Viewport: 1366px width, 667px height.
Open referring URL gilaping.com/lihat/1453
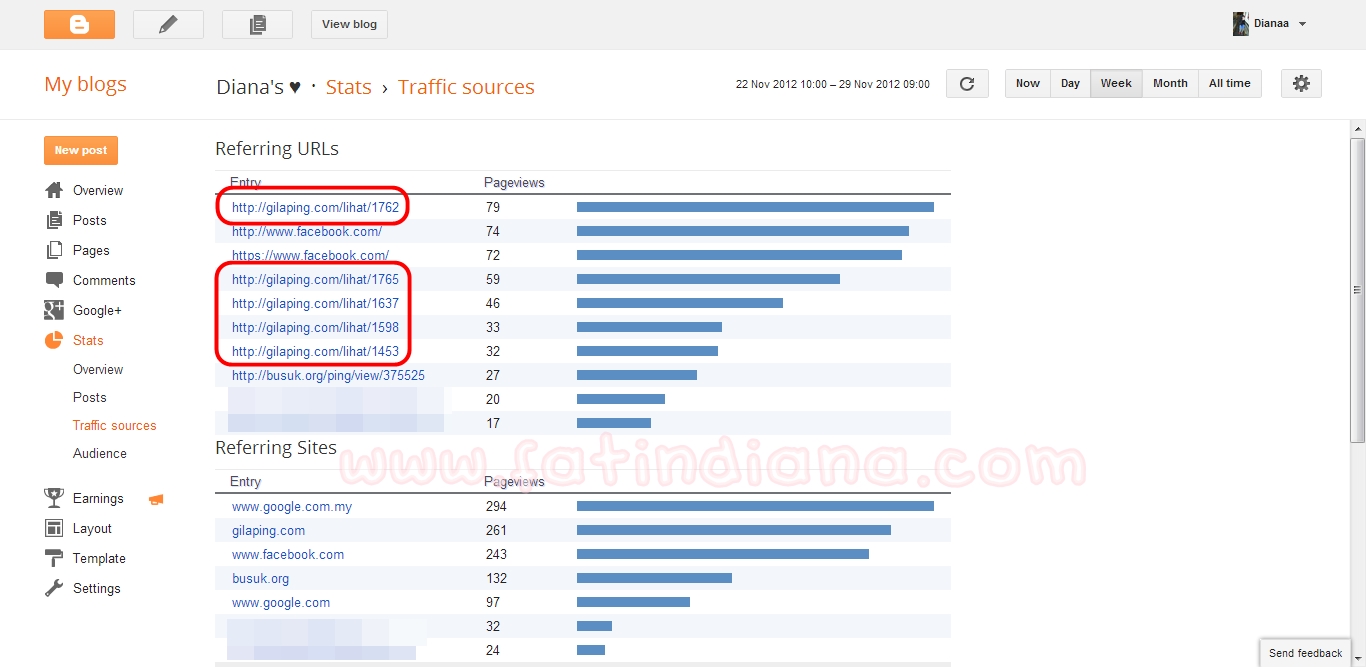(x=315, y=351)
